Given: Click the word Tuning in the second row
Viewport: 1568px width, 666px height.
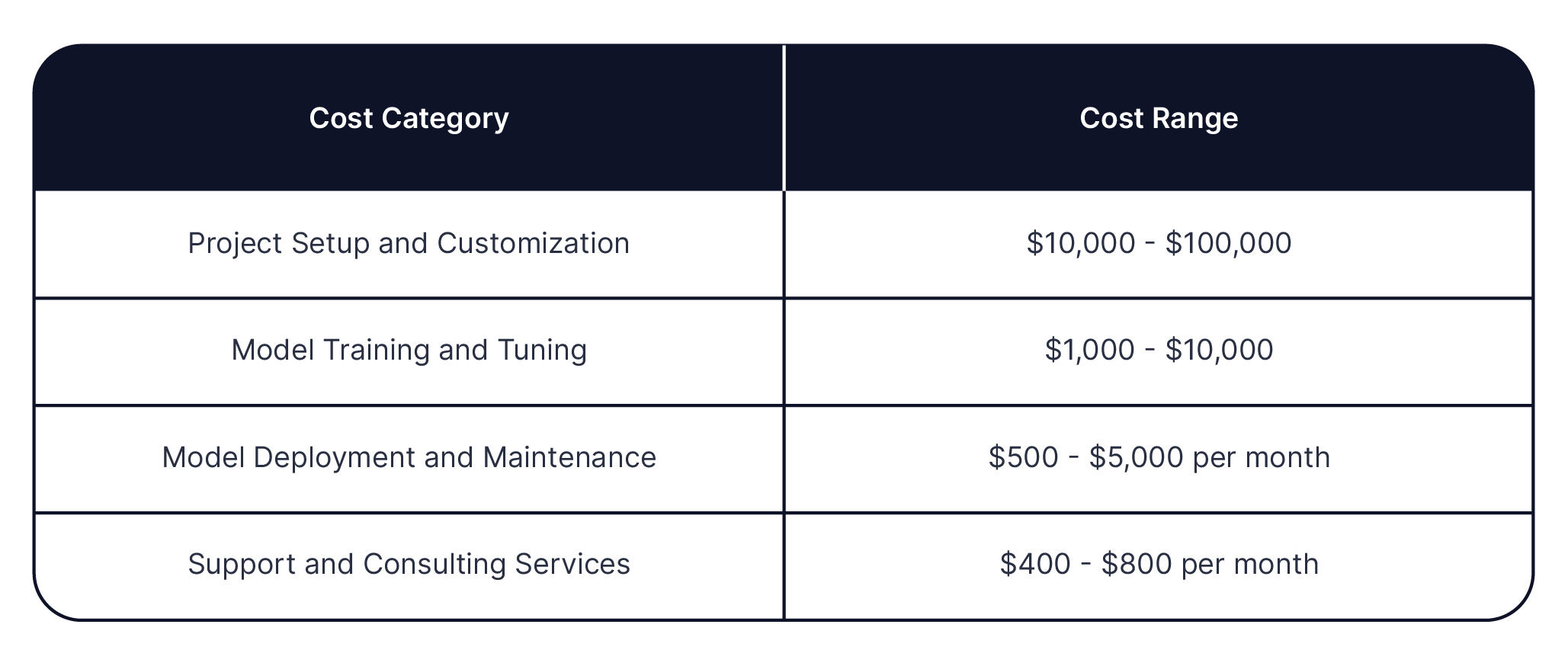Looking at the screenshot, I should coord(542,351).
